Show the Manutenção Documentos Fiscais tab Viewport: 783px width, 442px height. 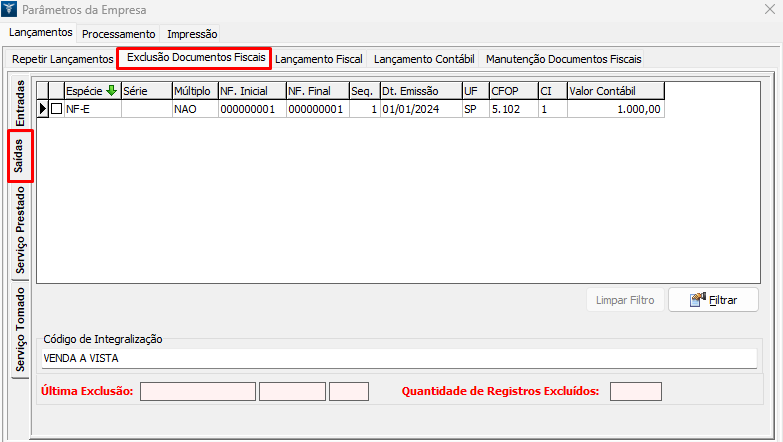point(563,59)
